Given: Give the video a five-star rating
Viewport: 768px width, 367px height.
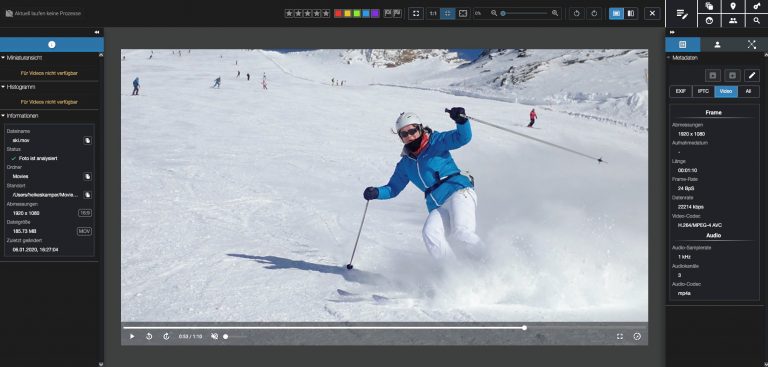Looking at the screenshot, I should [x=326, y=14].
